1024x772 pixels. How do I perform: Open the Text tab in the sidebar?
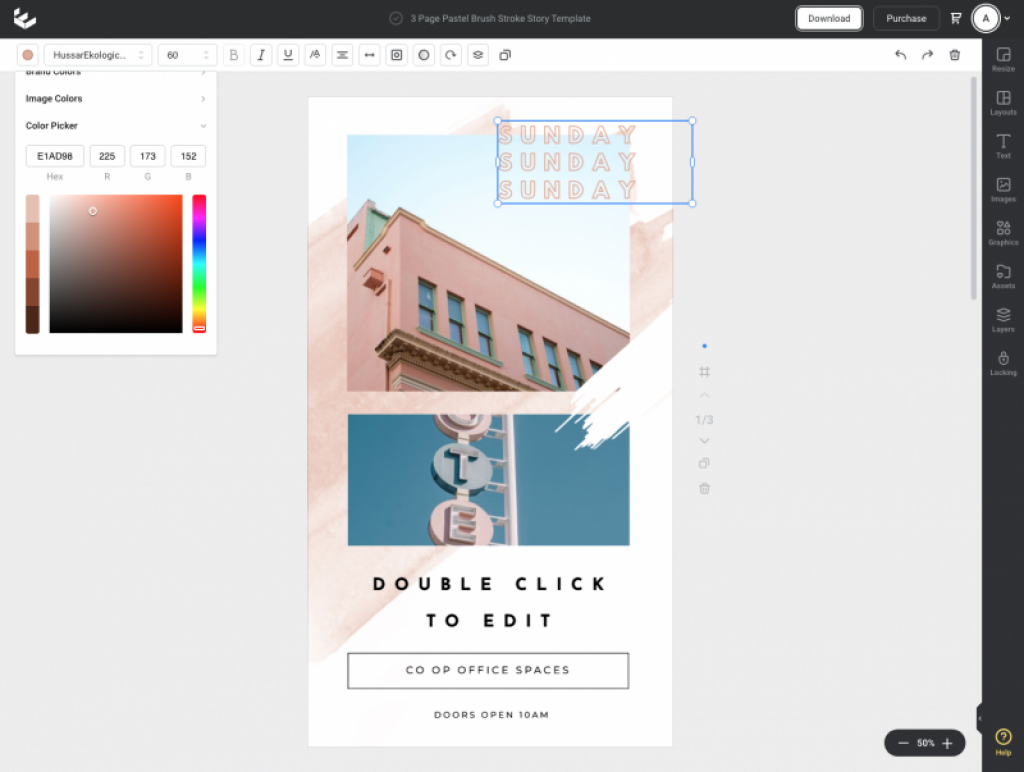(1003, 146)
